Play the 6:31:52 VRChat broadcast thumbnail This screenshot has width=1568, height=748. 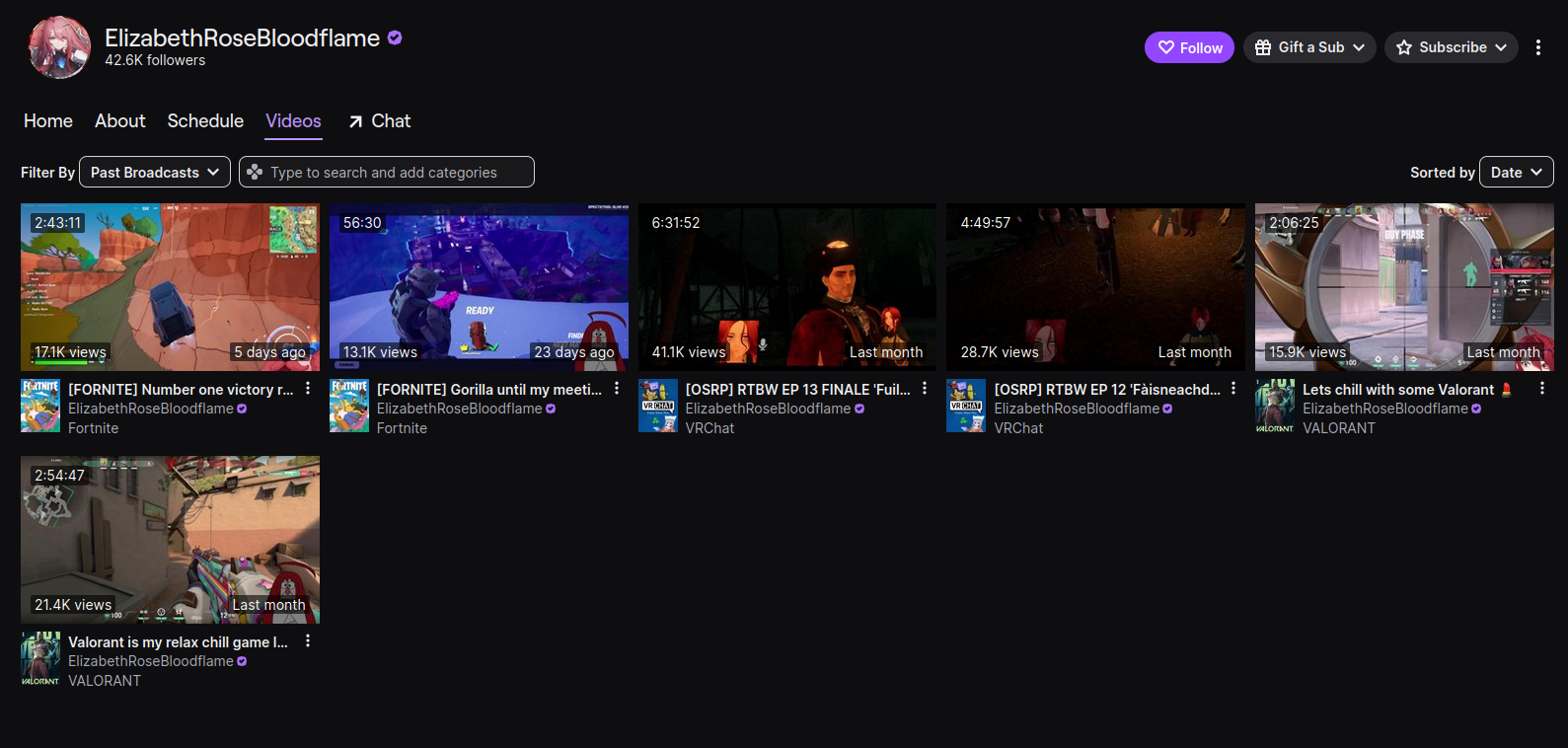[786, 286]
